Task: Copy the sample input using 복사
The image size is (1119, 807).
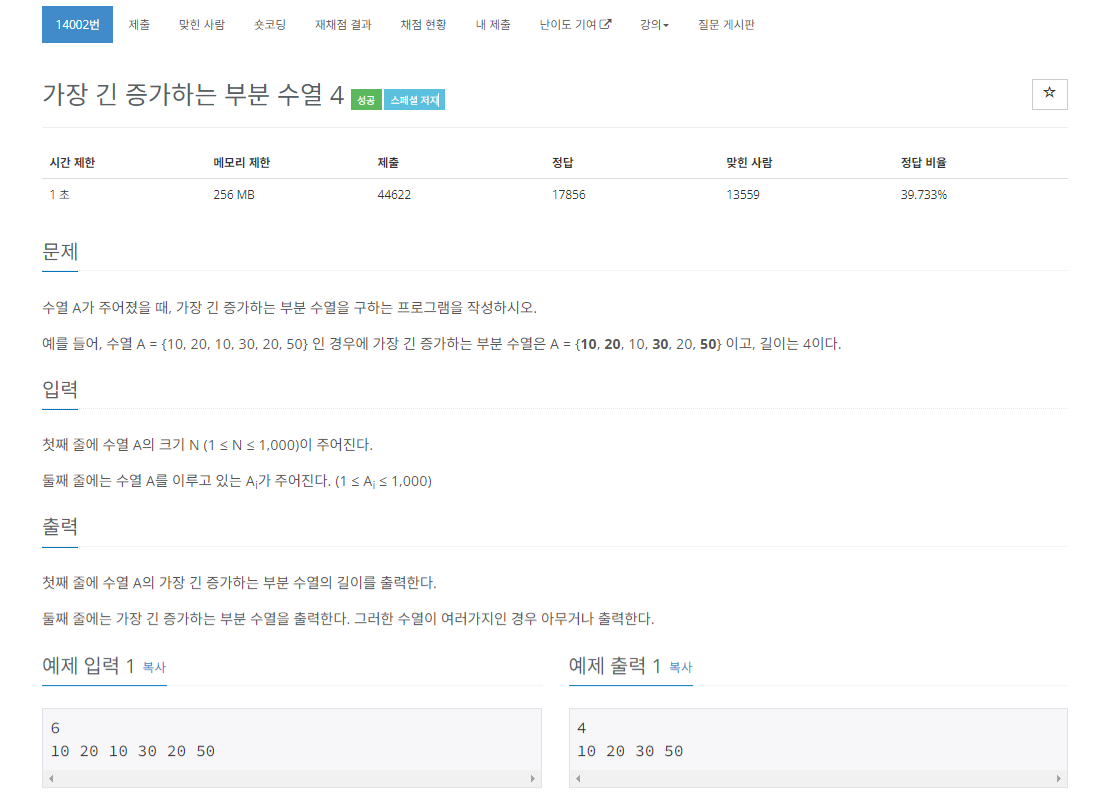Action: [x=154, y=667]
